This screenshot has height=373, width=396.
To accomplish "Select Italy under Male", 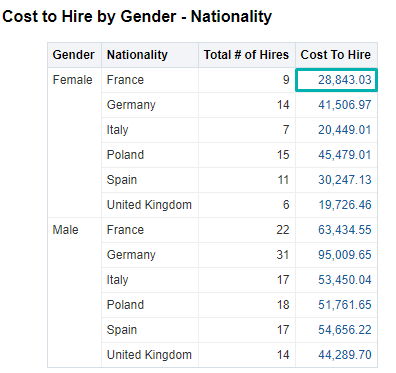I will (x=117, y=280).
